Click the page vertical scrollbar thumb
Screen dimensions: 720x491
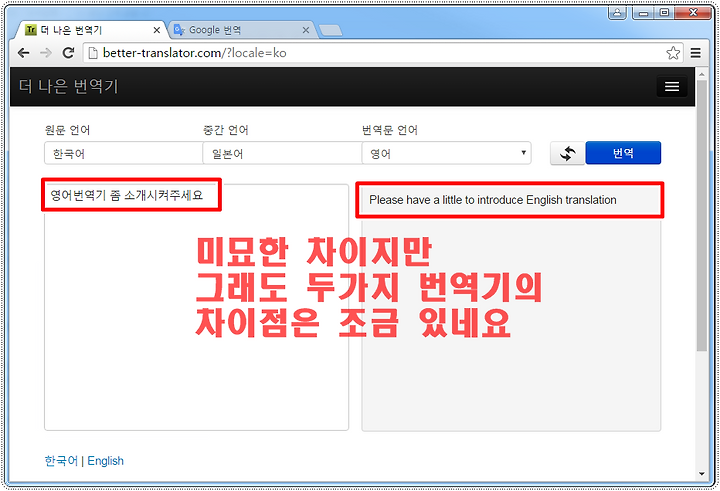pos(702,216)
